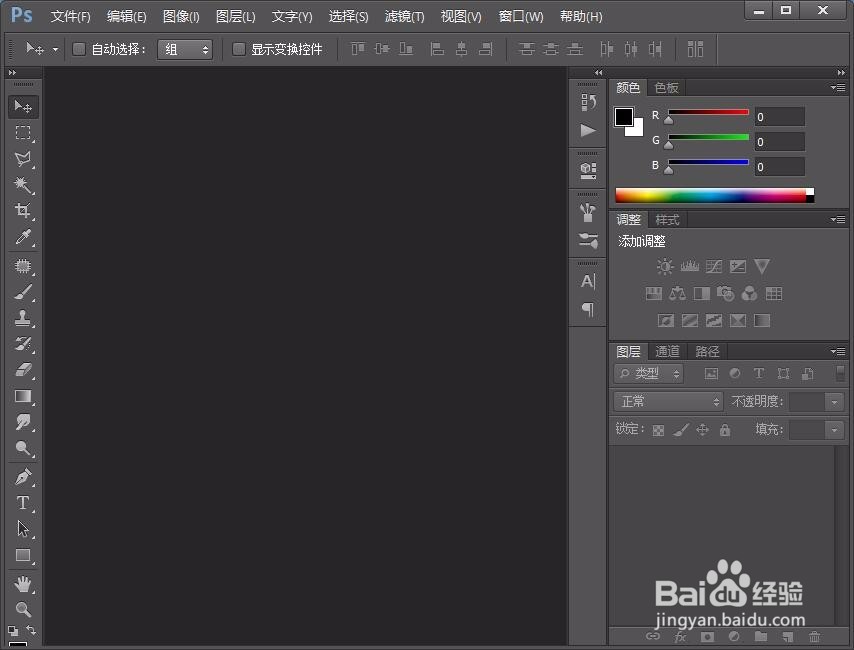This screenshot has width=854, height=650.
Task: Open the Move tool preset picker arrow
Action: (56, 50)
